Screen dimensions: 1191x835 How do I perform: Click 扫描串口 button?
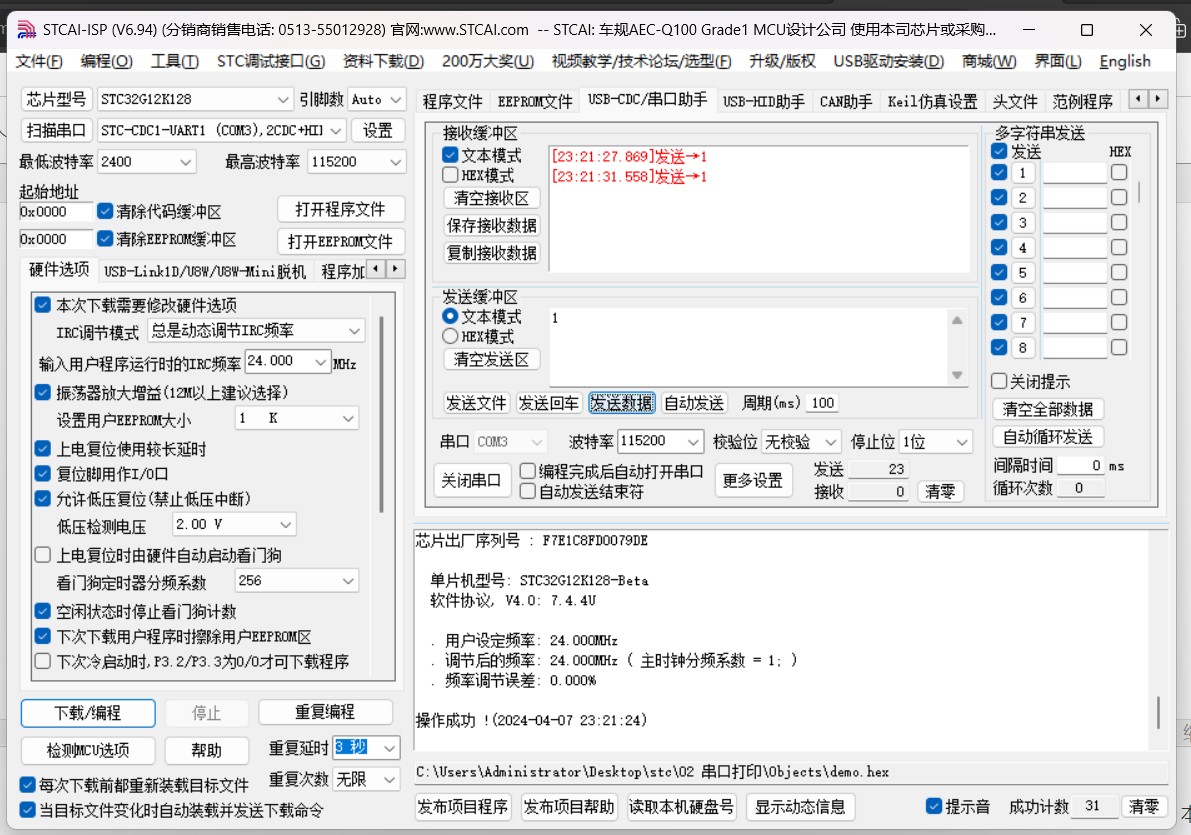(55, 130)
